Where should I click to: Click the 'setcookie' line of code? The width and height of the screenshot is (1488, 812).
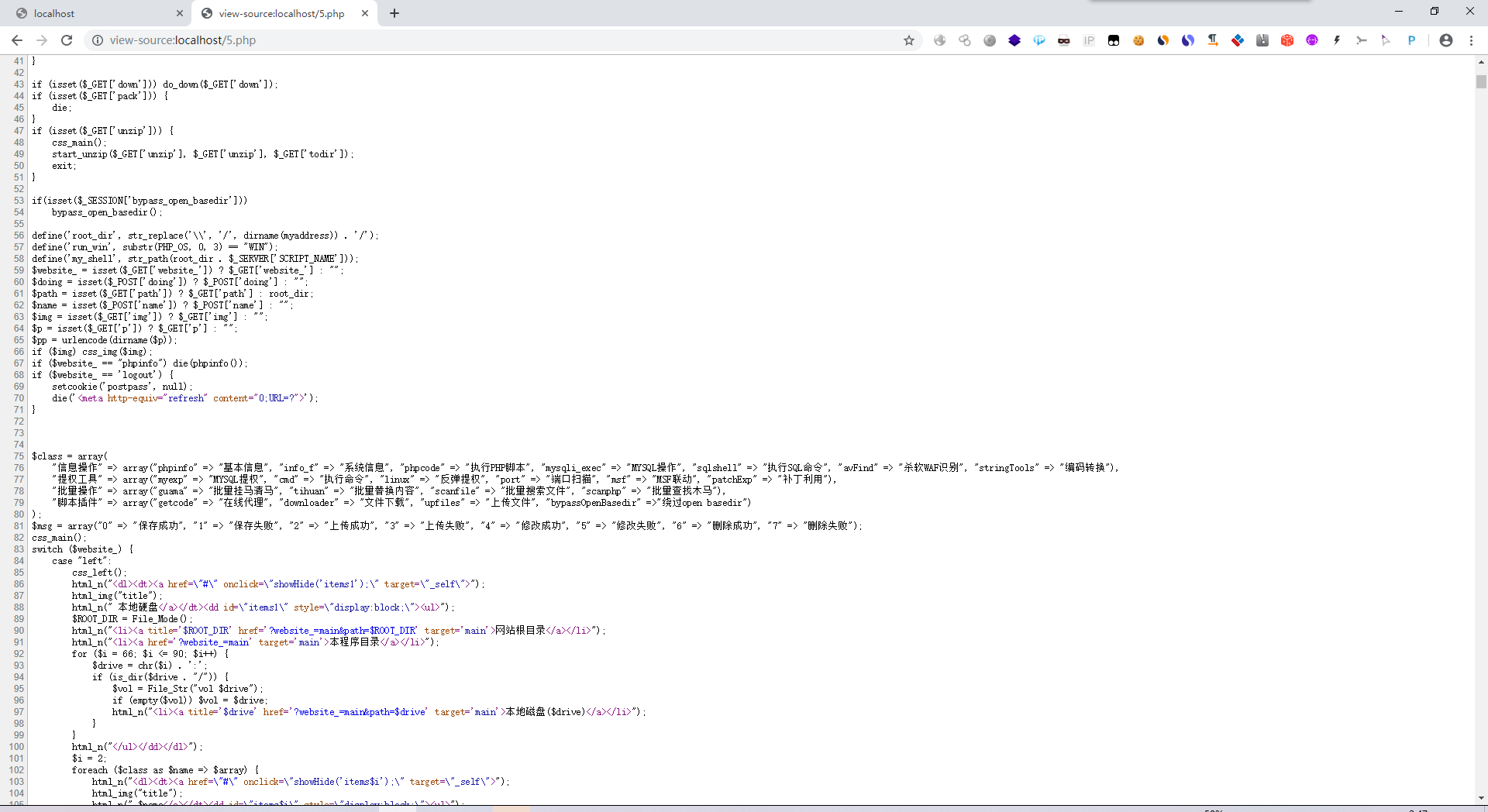tap(122, 387)
